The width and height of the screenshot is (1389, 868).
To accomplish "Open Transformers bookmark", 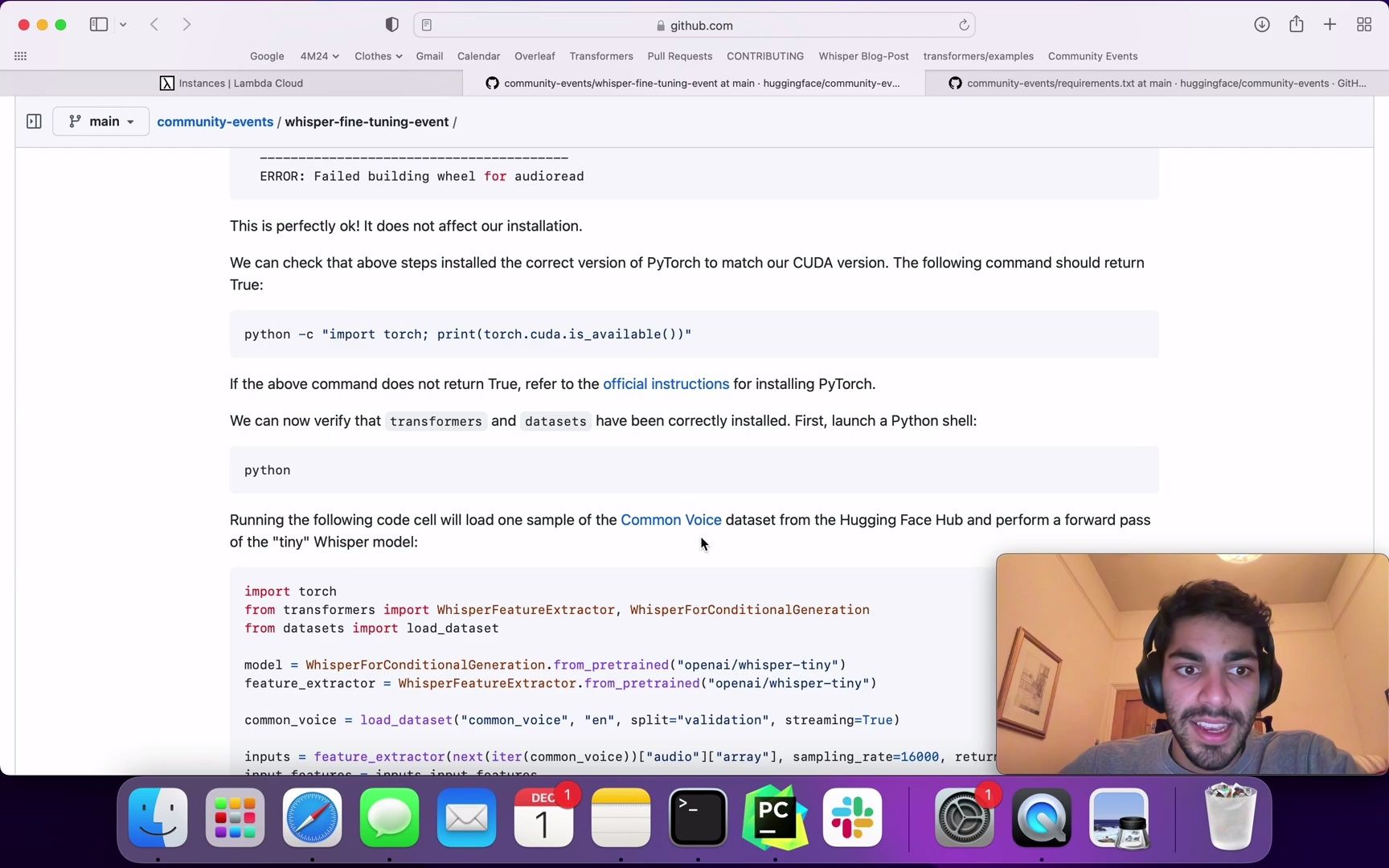I will (x=601, y=56).
